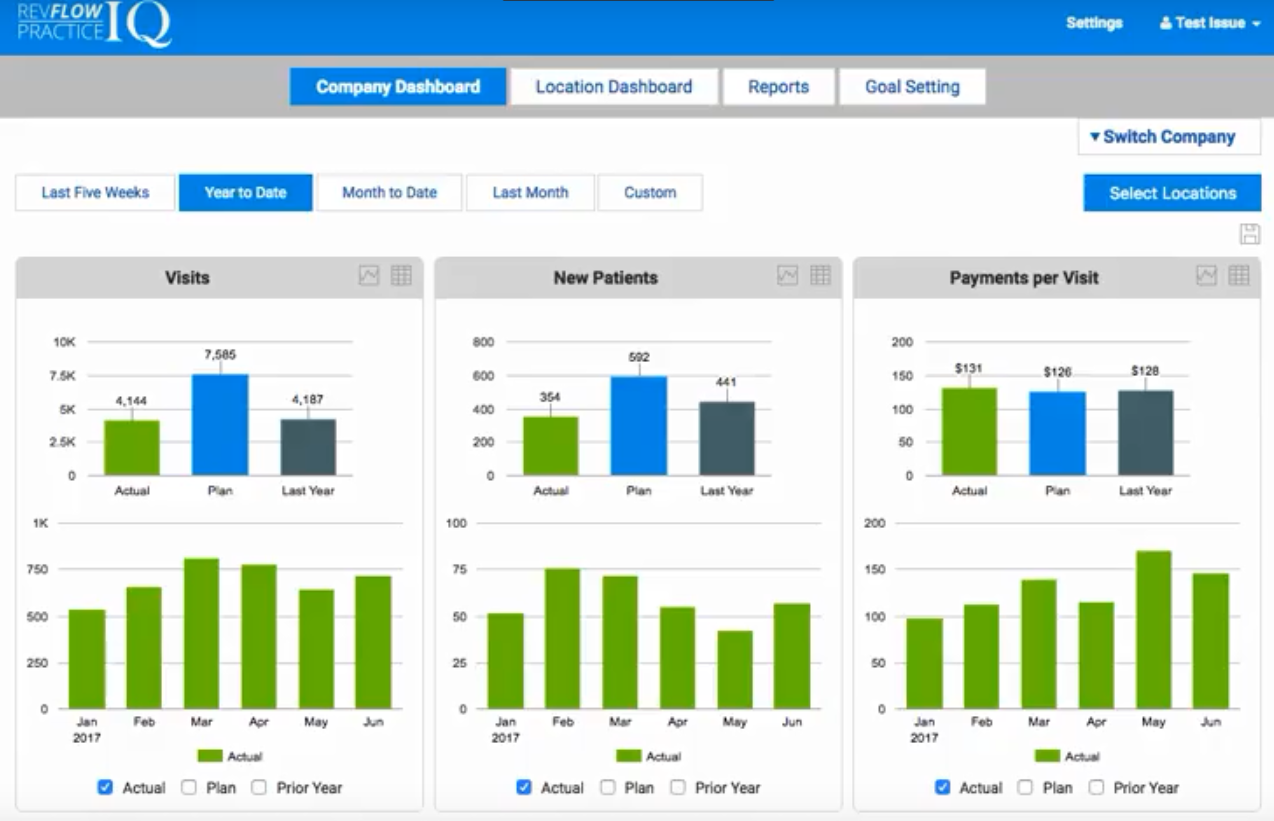Uncheck Actual checkbox under New Patients chart
The image size is (1274, 821).
pyautogui.click(x=524, y=787)
